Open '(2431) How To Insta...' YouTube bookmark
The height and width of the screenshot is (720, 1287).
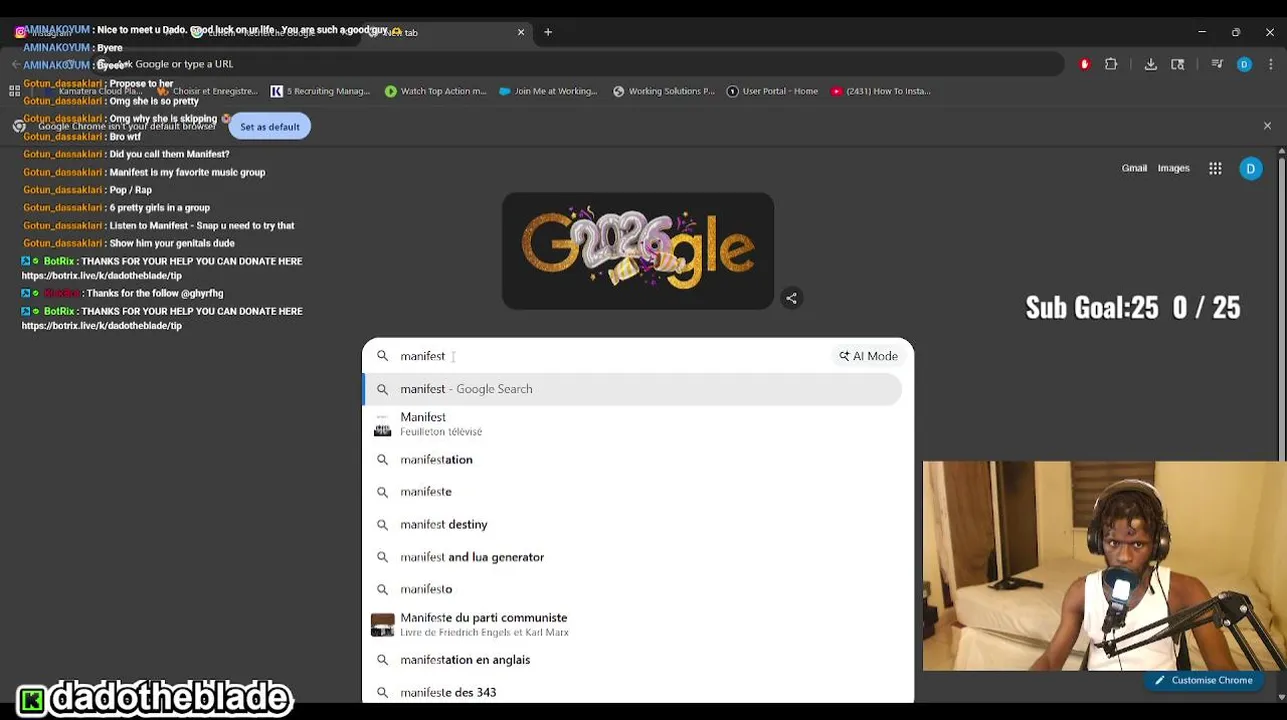(x=881, y=91)
